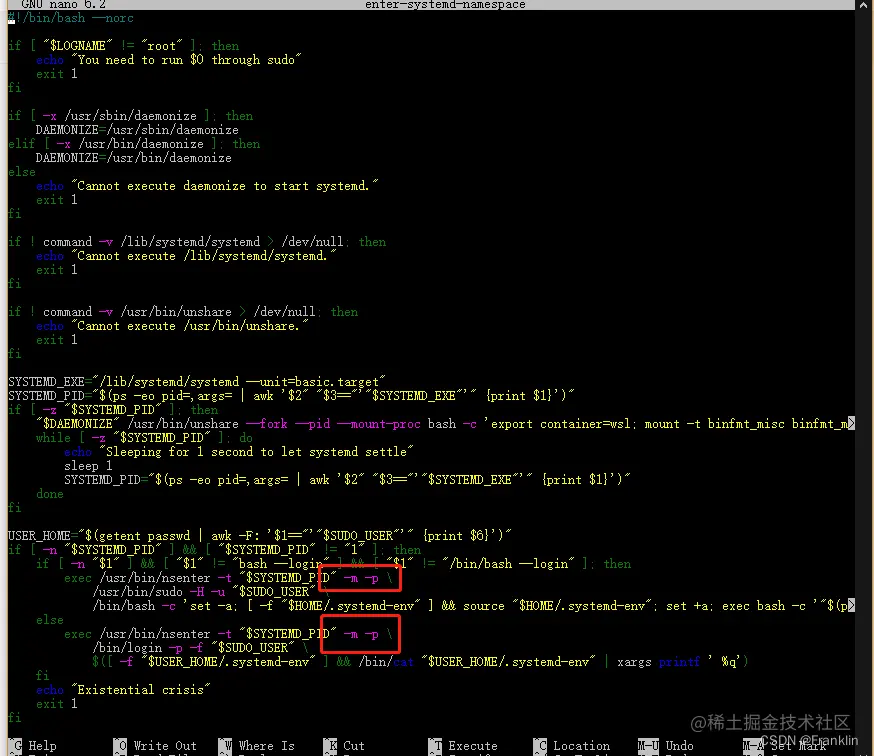
Task: Click the ^O Write Out shortcut
Action: (x=156, y=746)
